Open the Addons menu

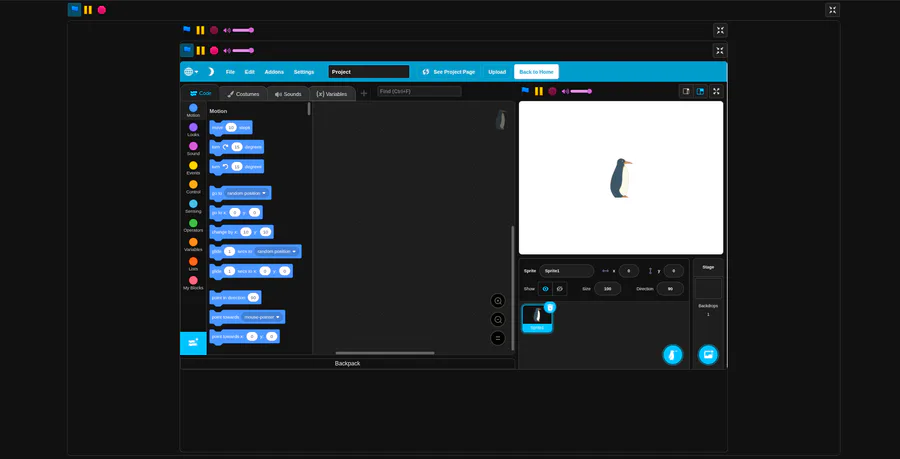[x=274, y=72]
